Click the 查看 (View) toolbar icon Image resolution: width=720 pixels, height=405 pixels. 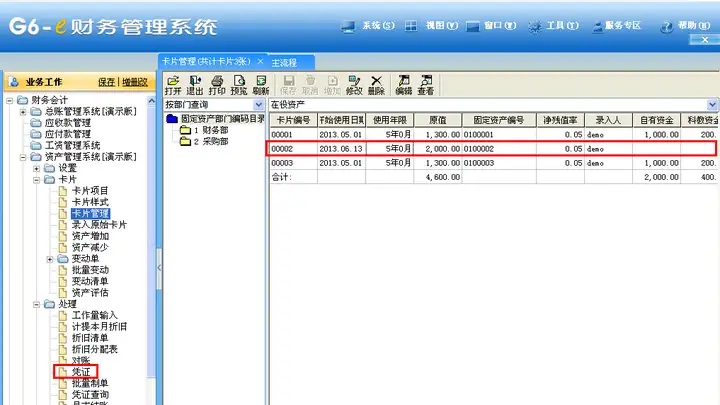426,85
